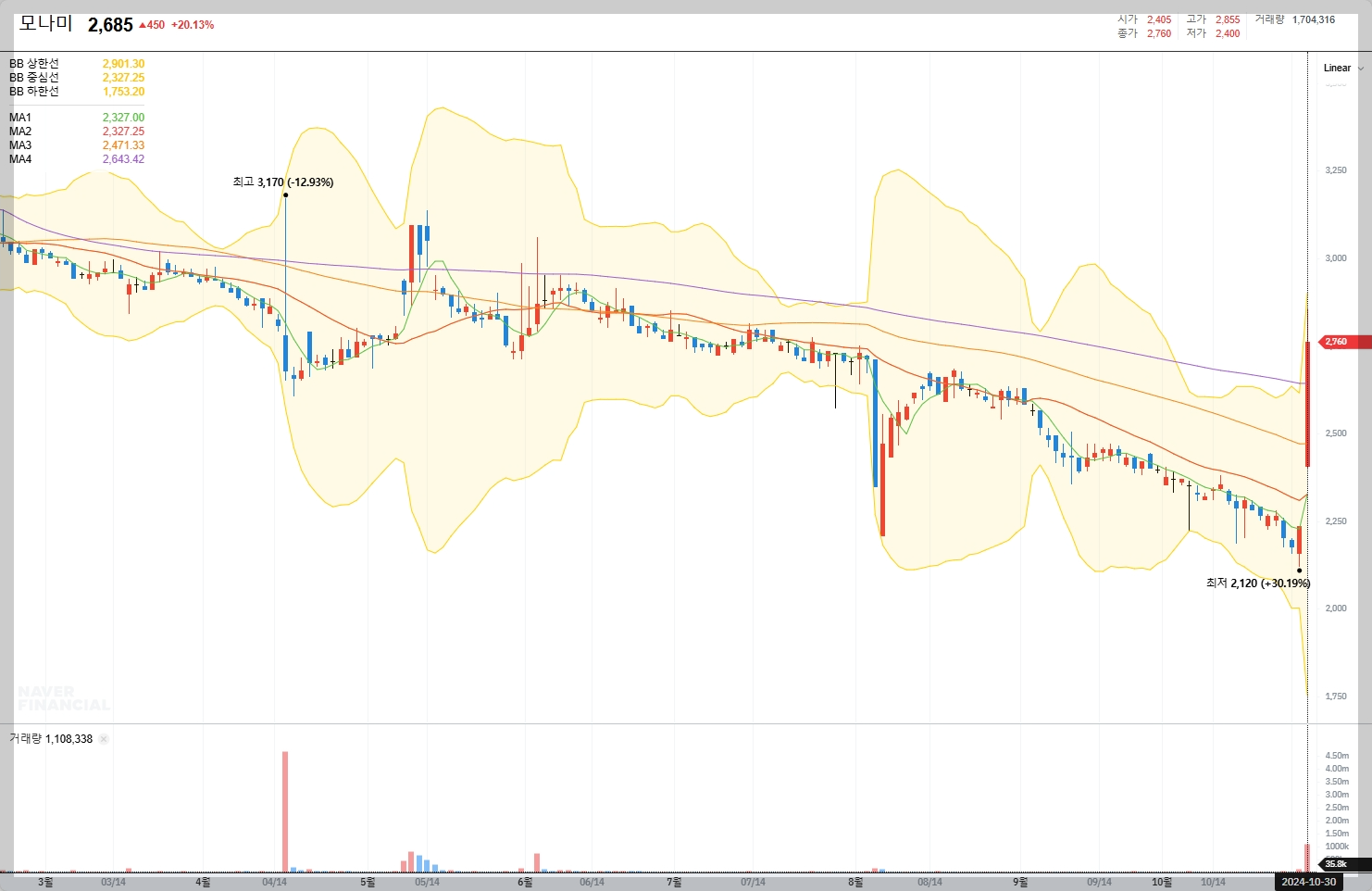Select the MA4 legend entry
The height and width of the screenshot is (891, 1372).
(20, 159)
